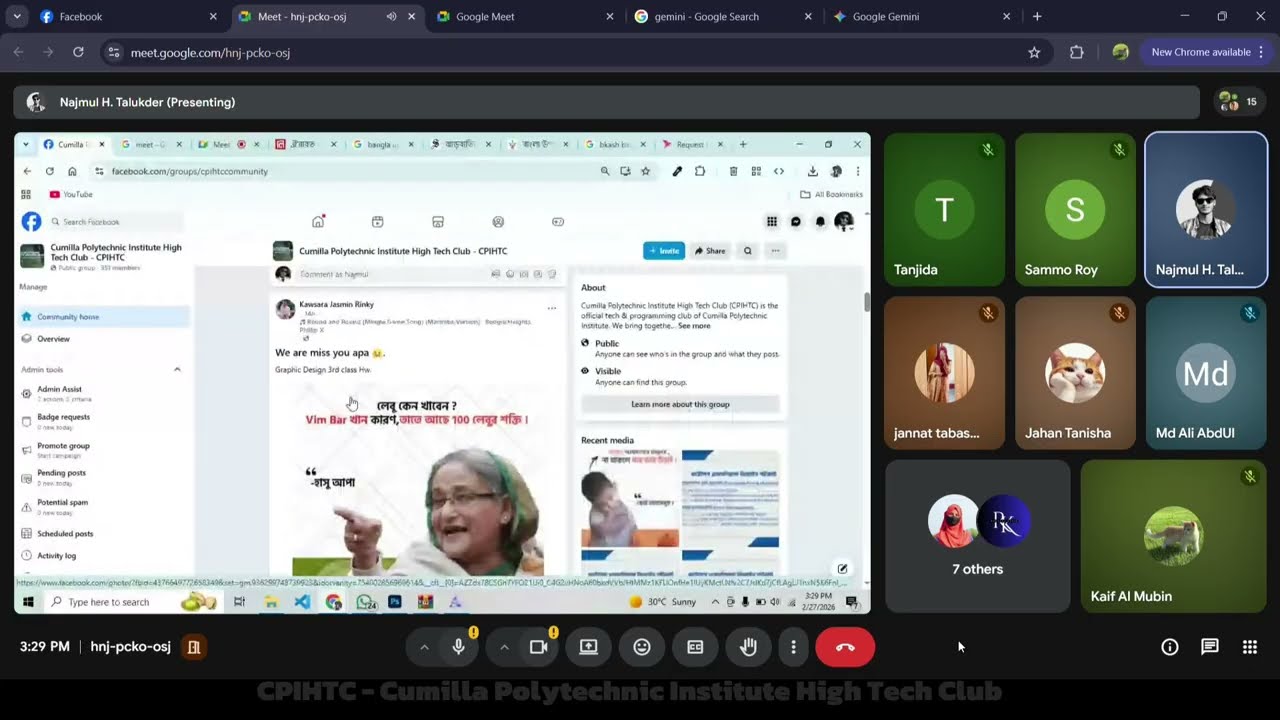
Task: Click Search Facebook field in presentation
Action: [x=115, y=222]
